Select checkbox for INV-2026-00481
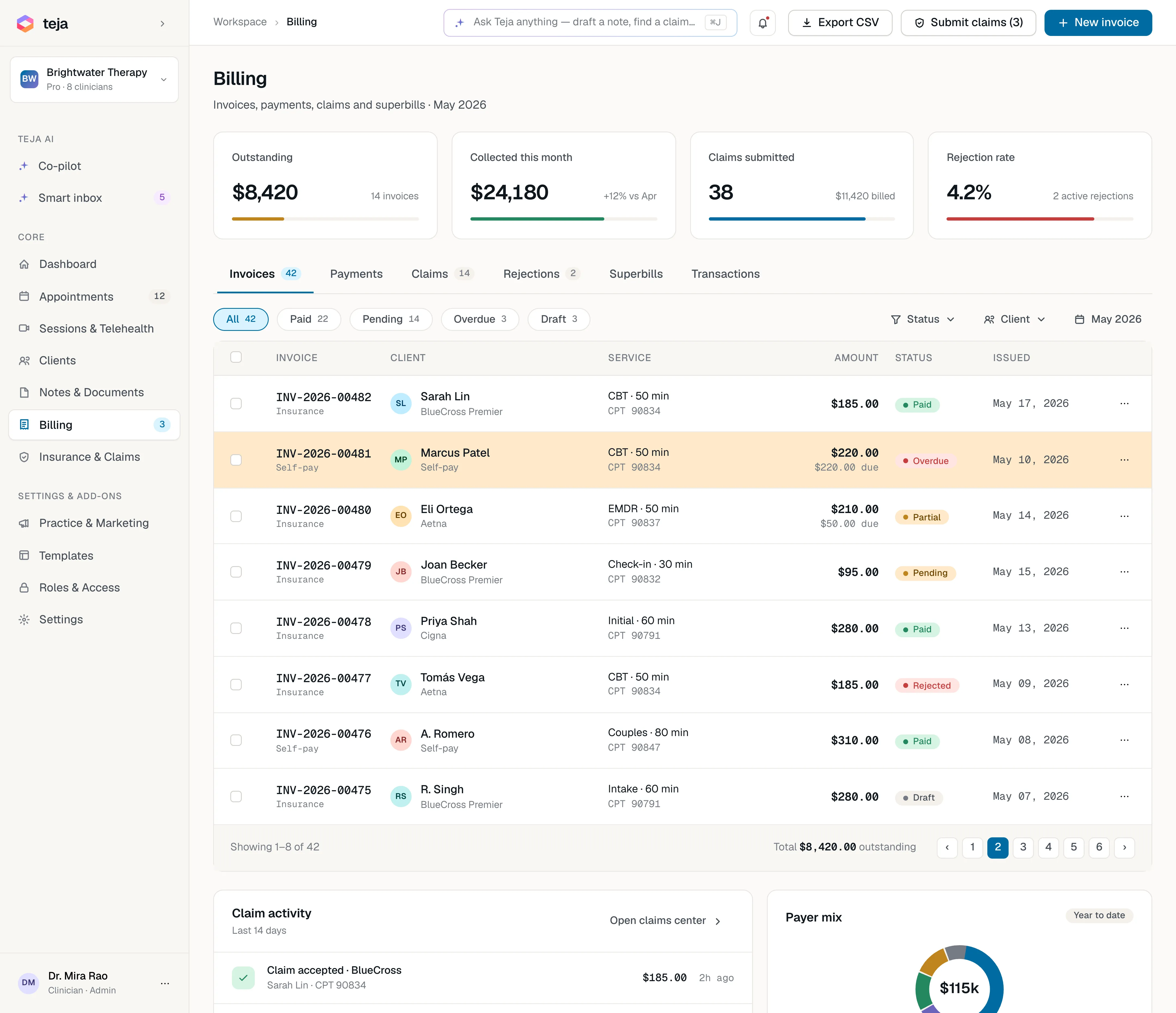 pyautogui.click(x=236, y=459)
